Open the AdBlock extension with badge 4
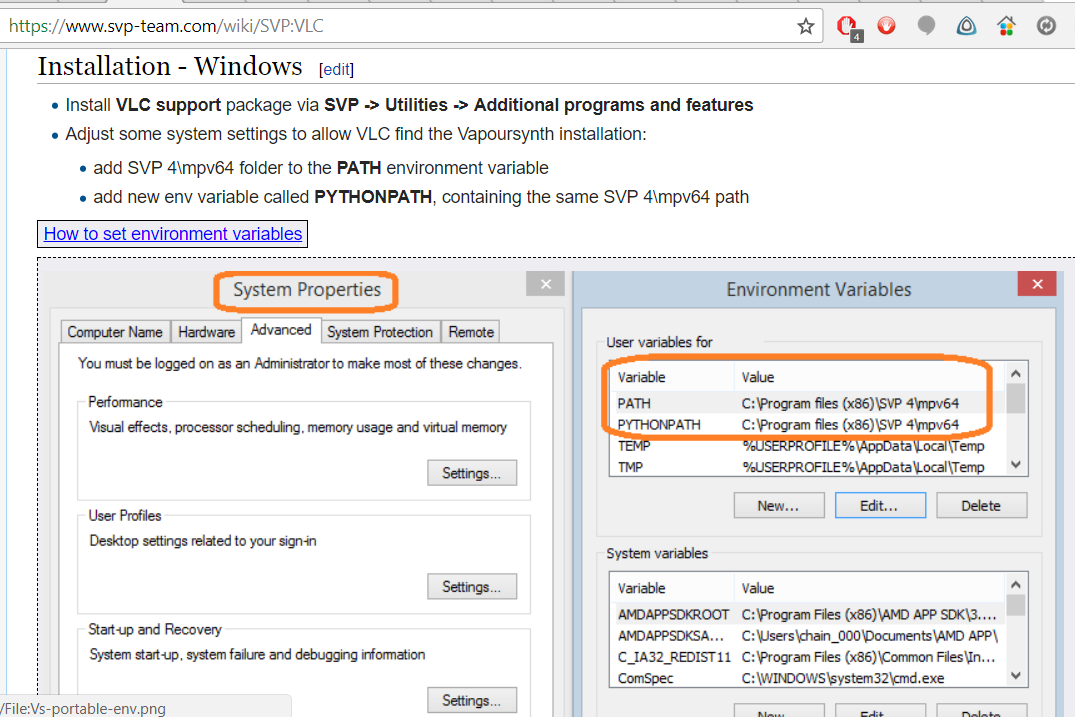This screenshot has height=717, width=1075. tap(847, 27)
